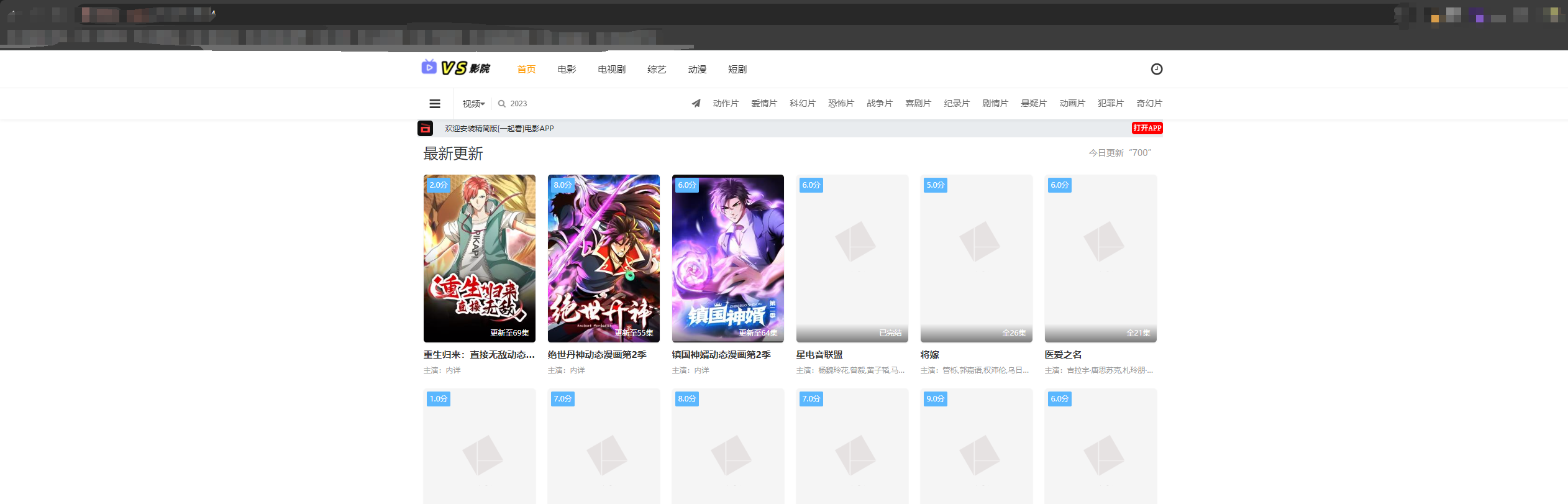Click the title 镇国神婿动态漫画第2季

click(x=721, y=355)
